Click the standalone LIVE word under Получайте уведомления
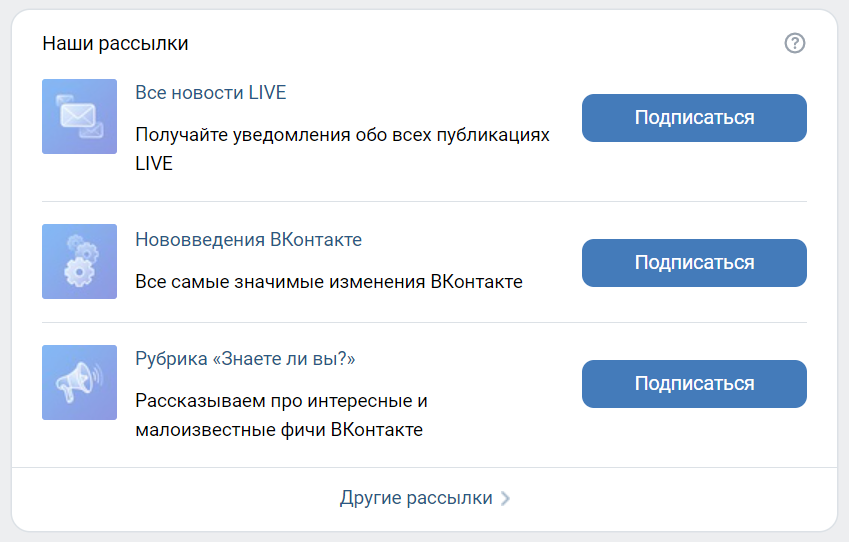This screenshot has width=849, height=542. pyautogui.click(x=154, y=164)
